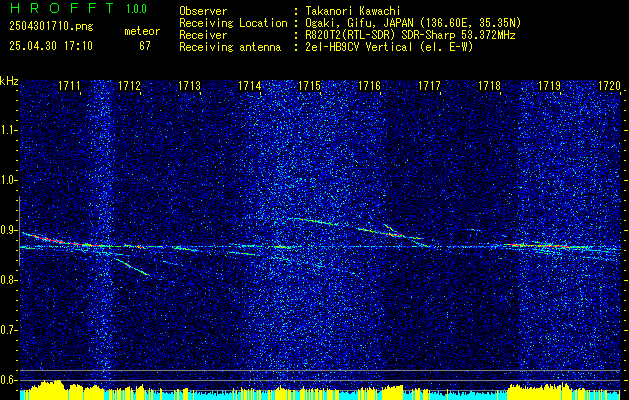Click the Observer field label
629x400 pixels.
click(203, 11)
